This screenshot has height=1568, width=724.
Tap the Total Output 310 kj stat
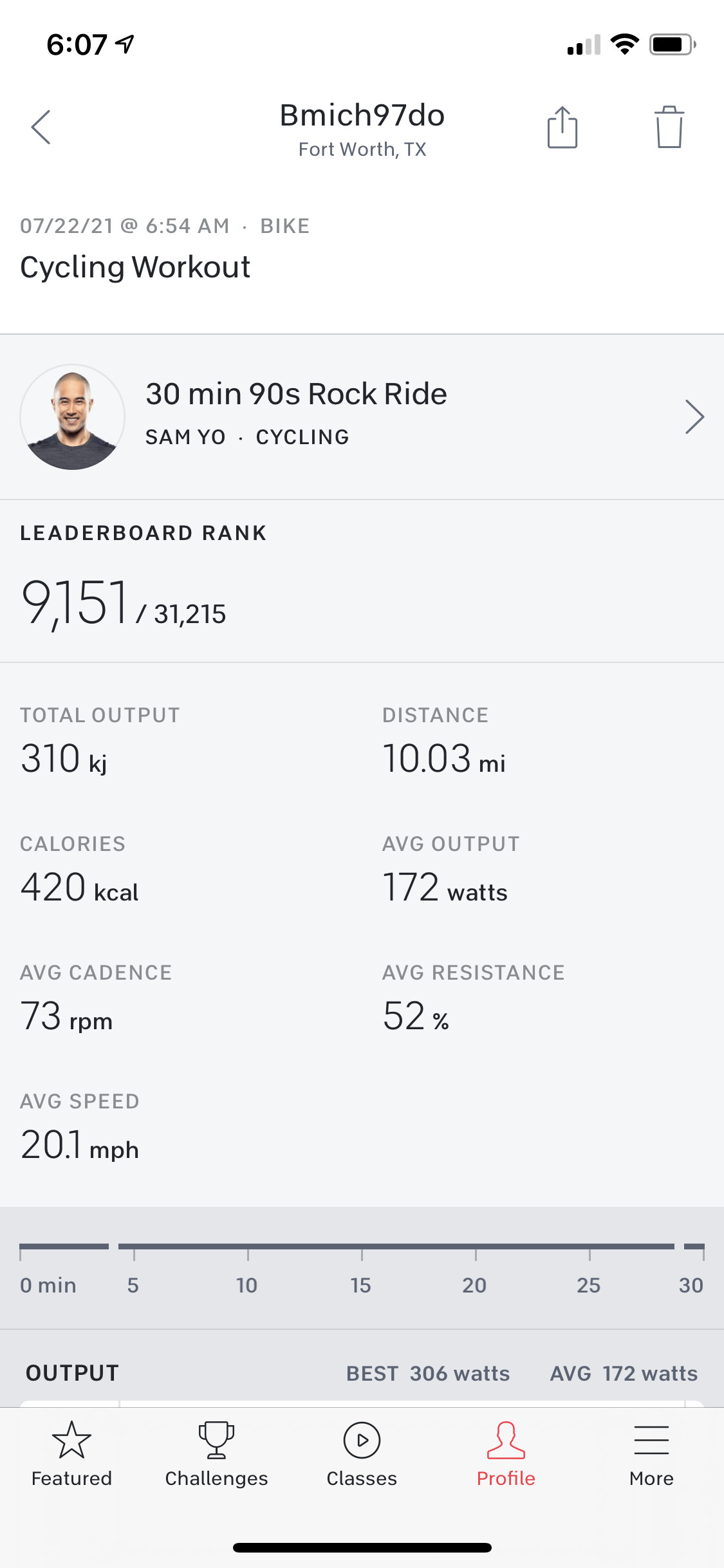tap(64, 758)
